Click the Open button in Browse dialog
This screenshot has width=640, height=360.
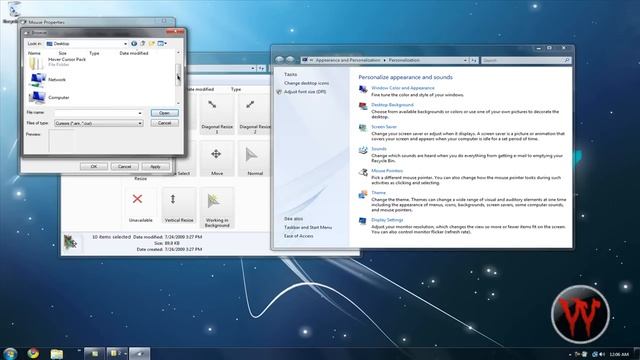click(x=164, y=113)
